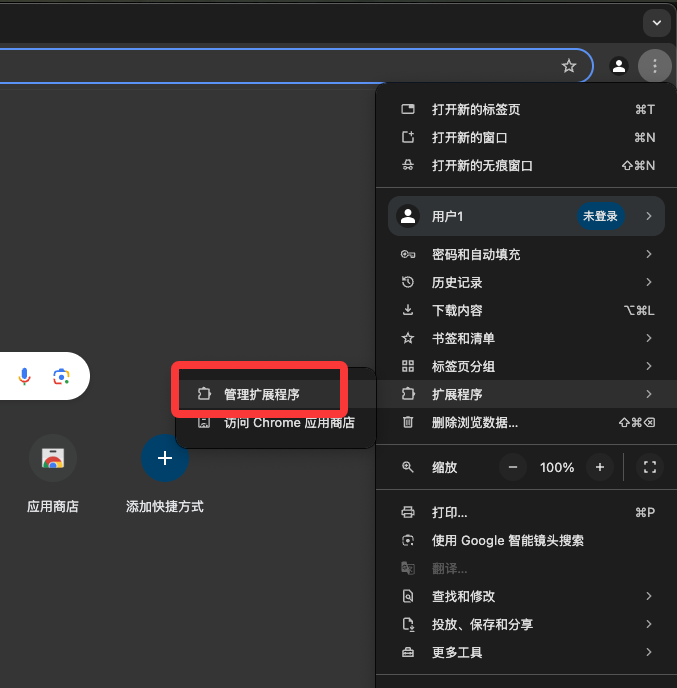Click the user avatar in 用户1 row
The height and width of the screenshot is (688, 677).
click(x=408, y=216)
